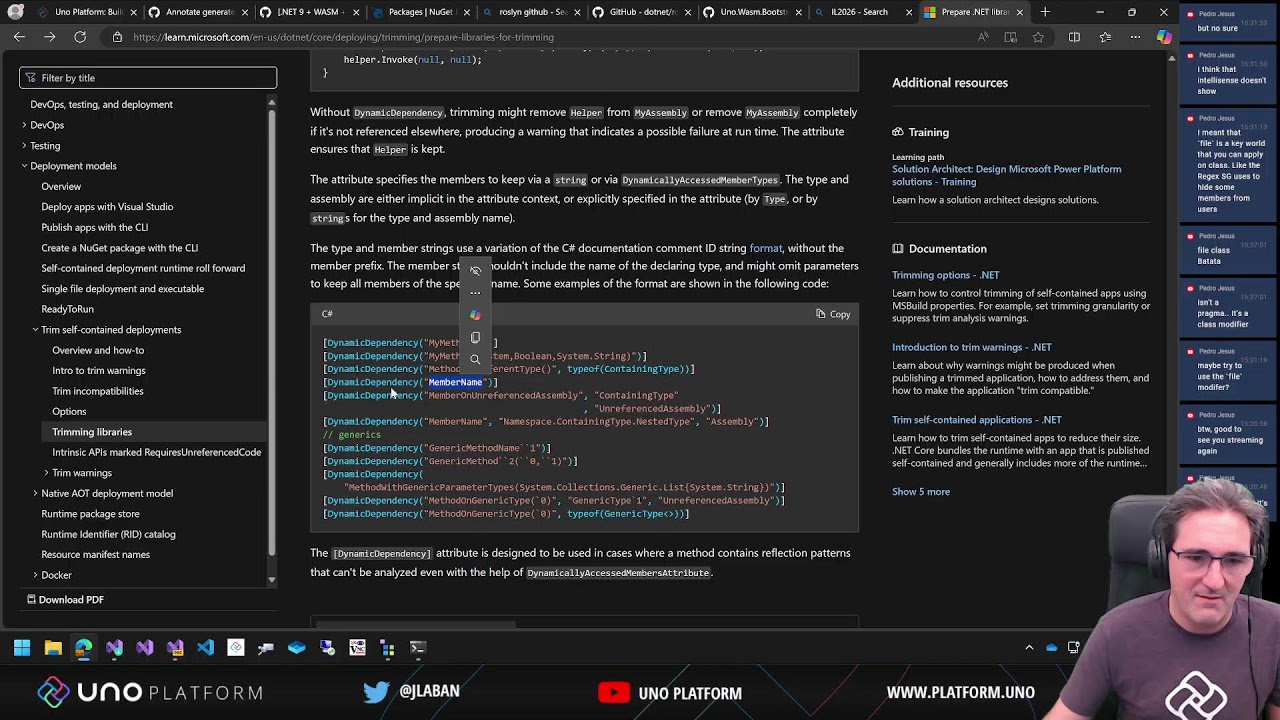
Task: Close the Prepare .NET libraries tab
Action: tap(1019, 12)
